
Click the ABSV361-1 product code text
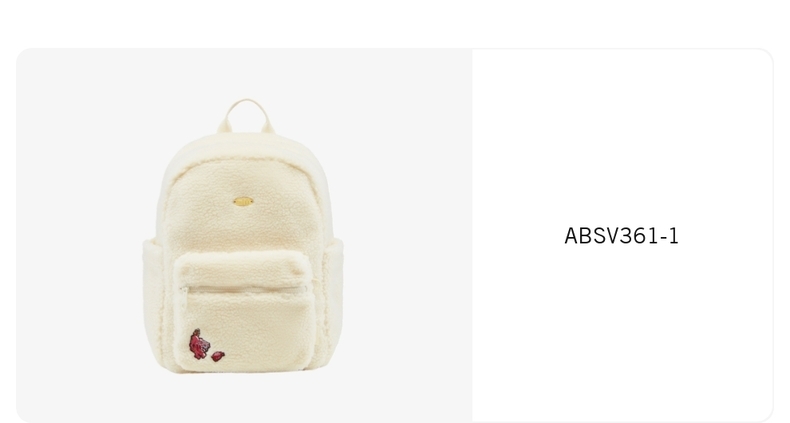tap(621, 236)
